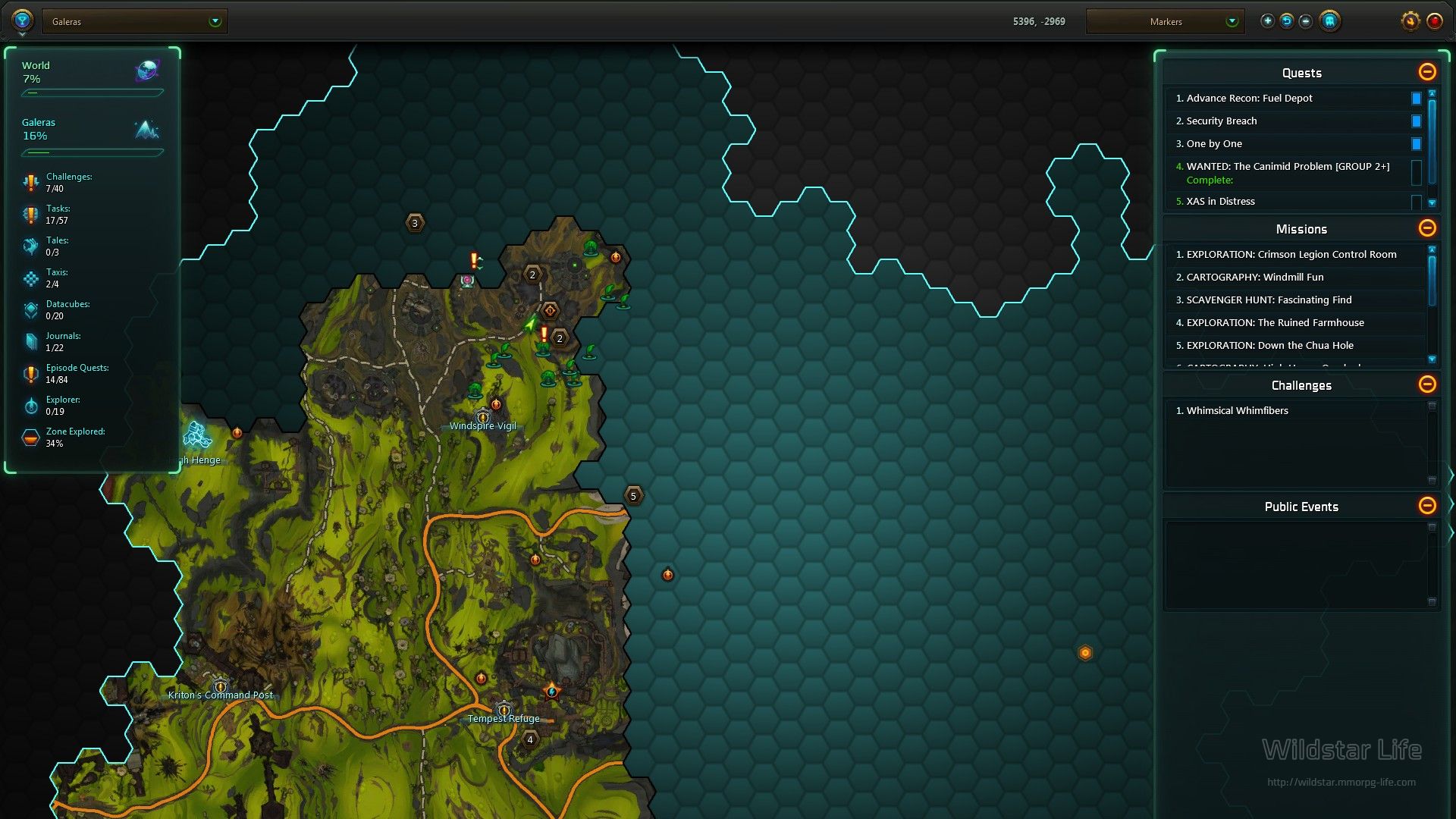Click the Galeras mountain icon in progress panel
This screenshot has width=1456, height=819.
pyautogui.click(x=147, y=129)
